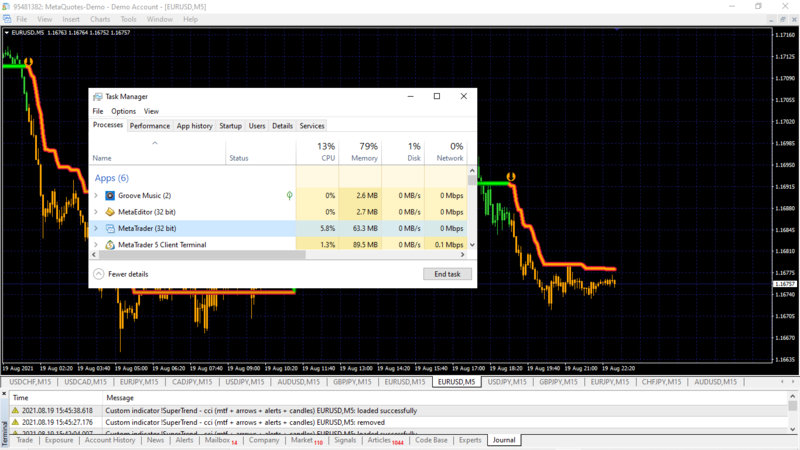800x450 pixels.
Task: Switch to the Services tab
Action: [312, 126]
